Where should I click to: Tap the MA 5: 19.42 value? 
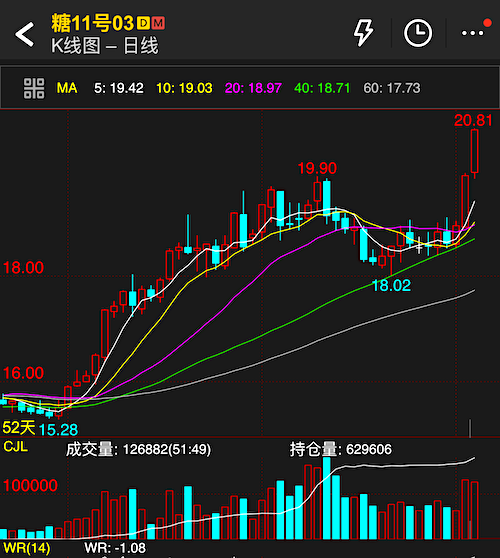[x=119, y=88]
